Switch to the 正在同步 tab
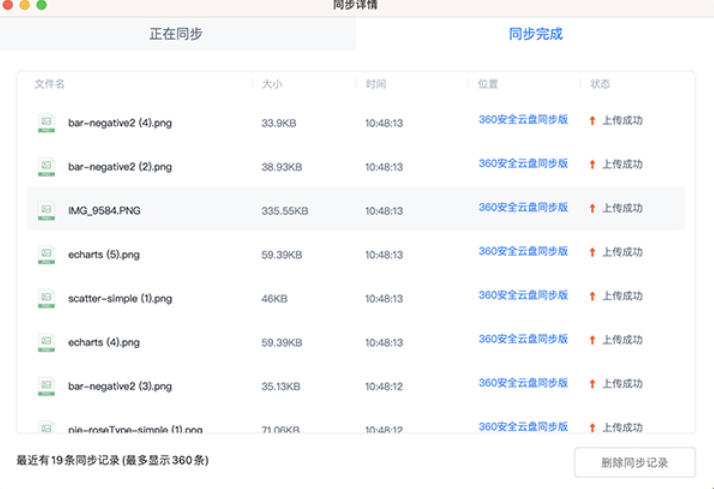Image resolution: width=714 pixels, height=489 pixels. point(176,34)
